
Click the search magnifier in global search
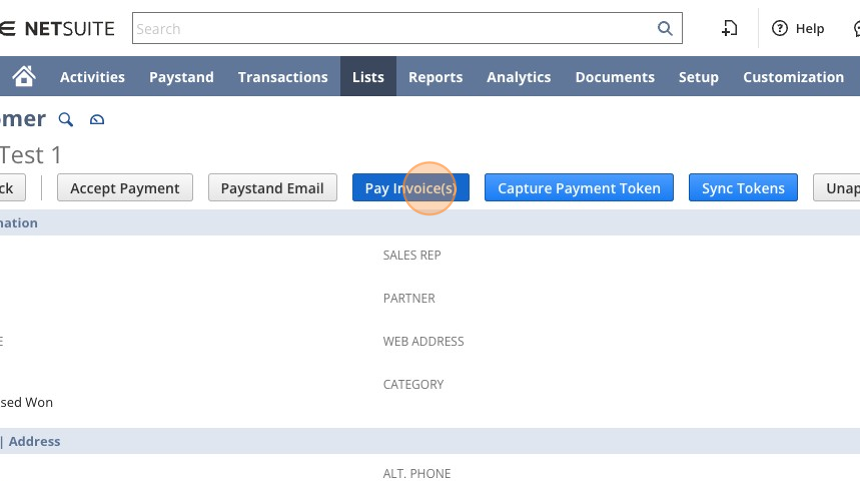click(x=665, y=29)
